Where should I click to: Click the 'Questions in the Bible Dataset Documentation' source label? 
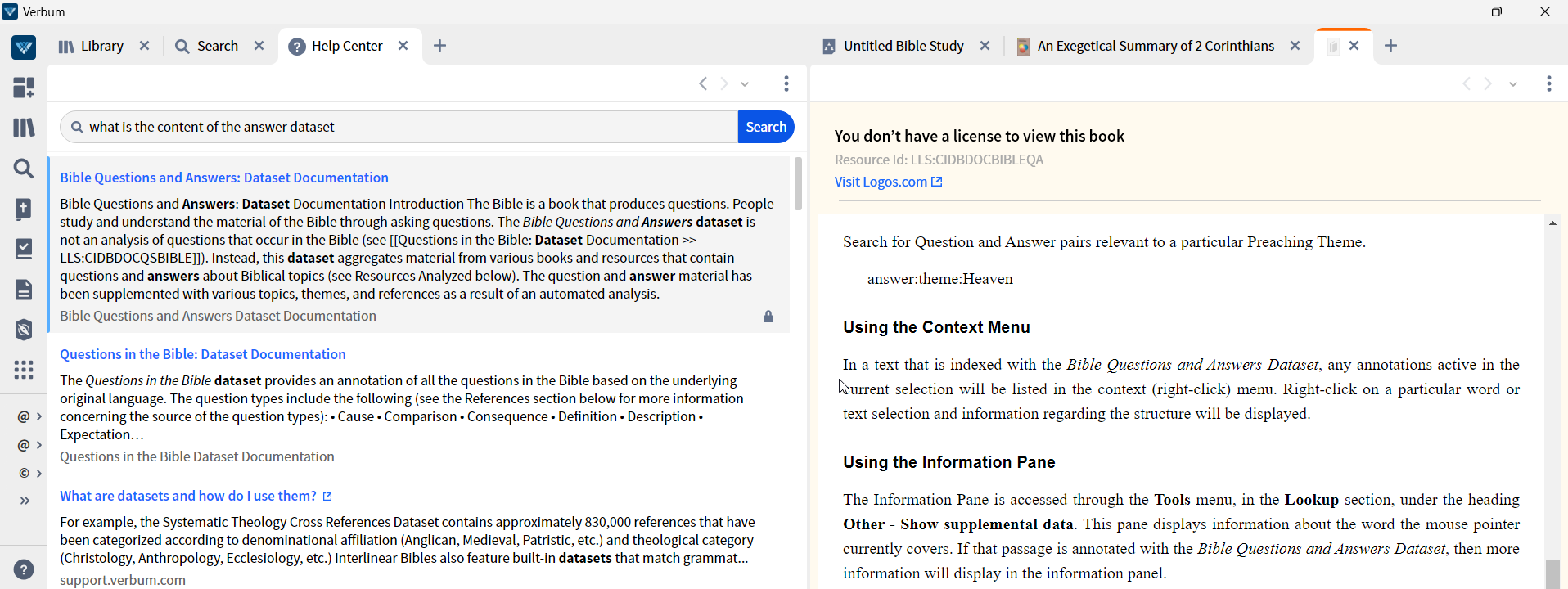(x=197, y=456)
